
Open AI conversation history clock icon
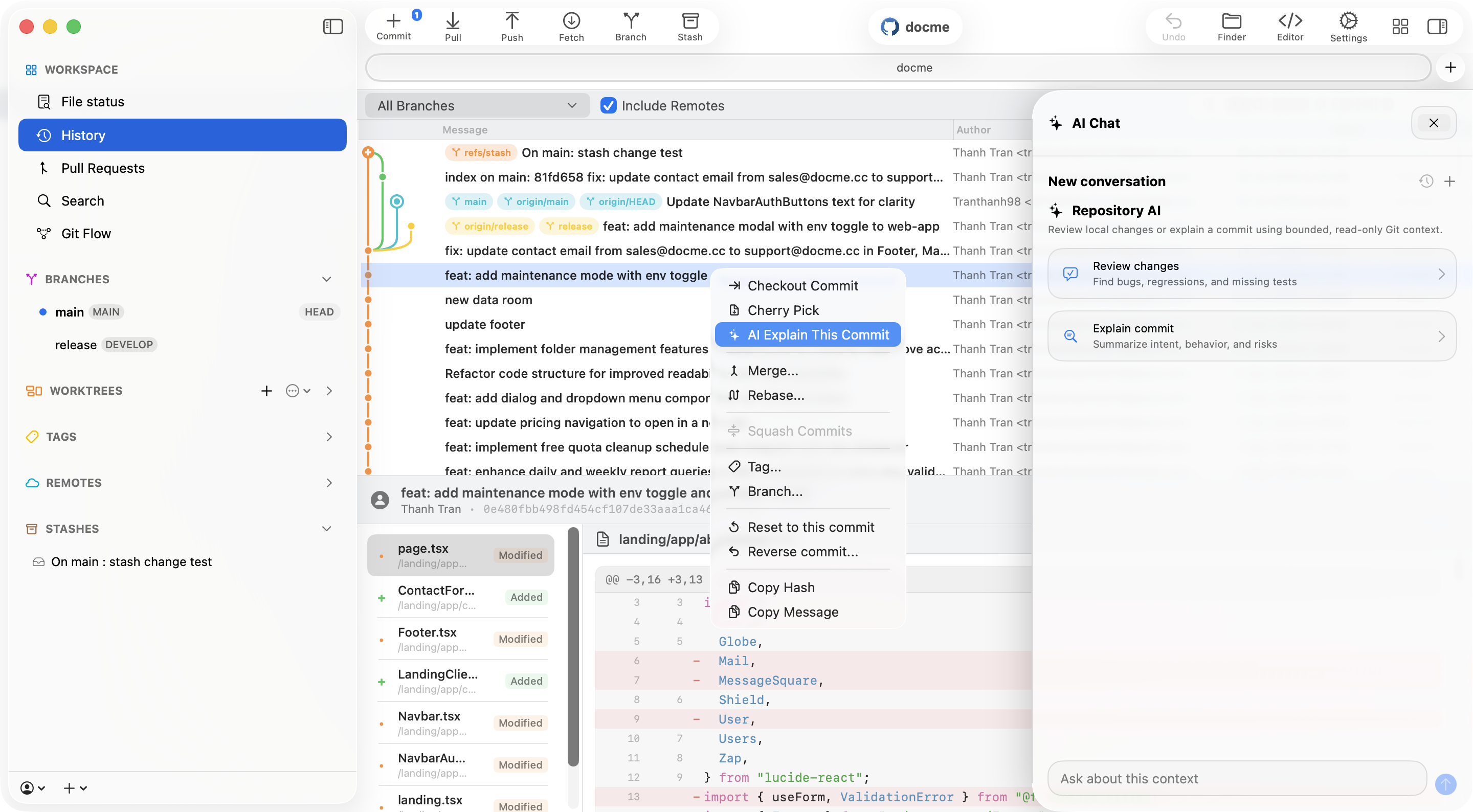pos(1426,182)
